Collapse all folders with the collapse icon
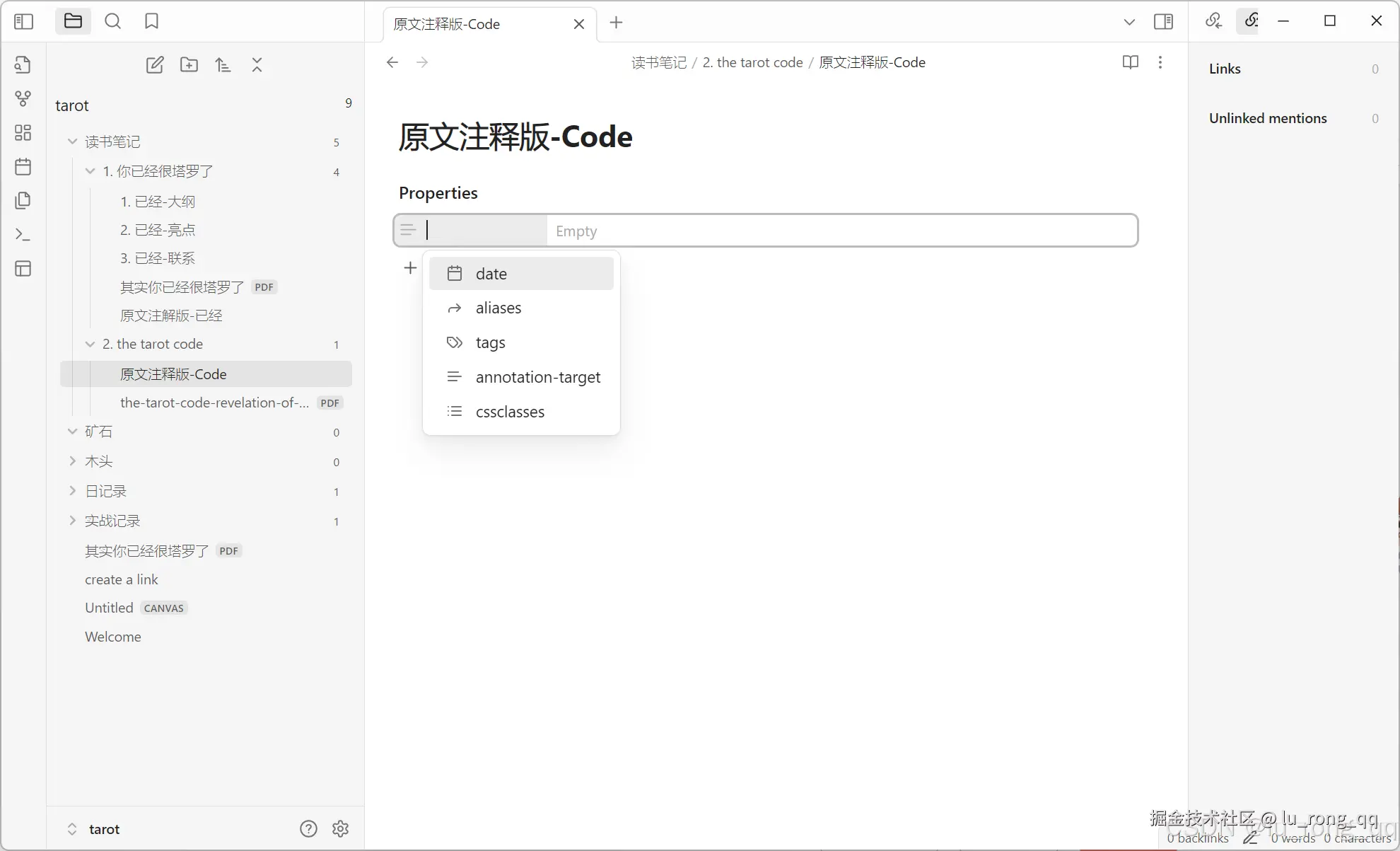 point(257,64)
